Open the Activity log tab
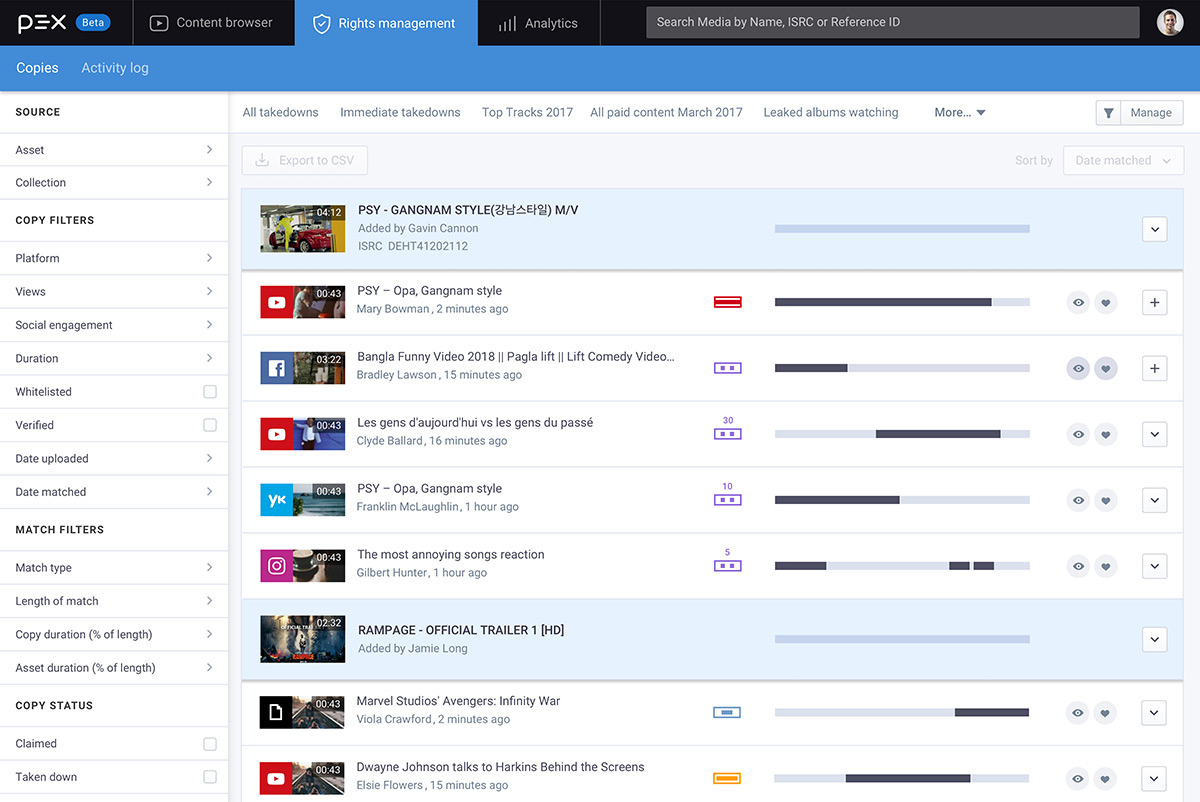Image resolution: width=1200 pixels, height=802 pixels. 115,68
